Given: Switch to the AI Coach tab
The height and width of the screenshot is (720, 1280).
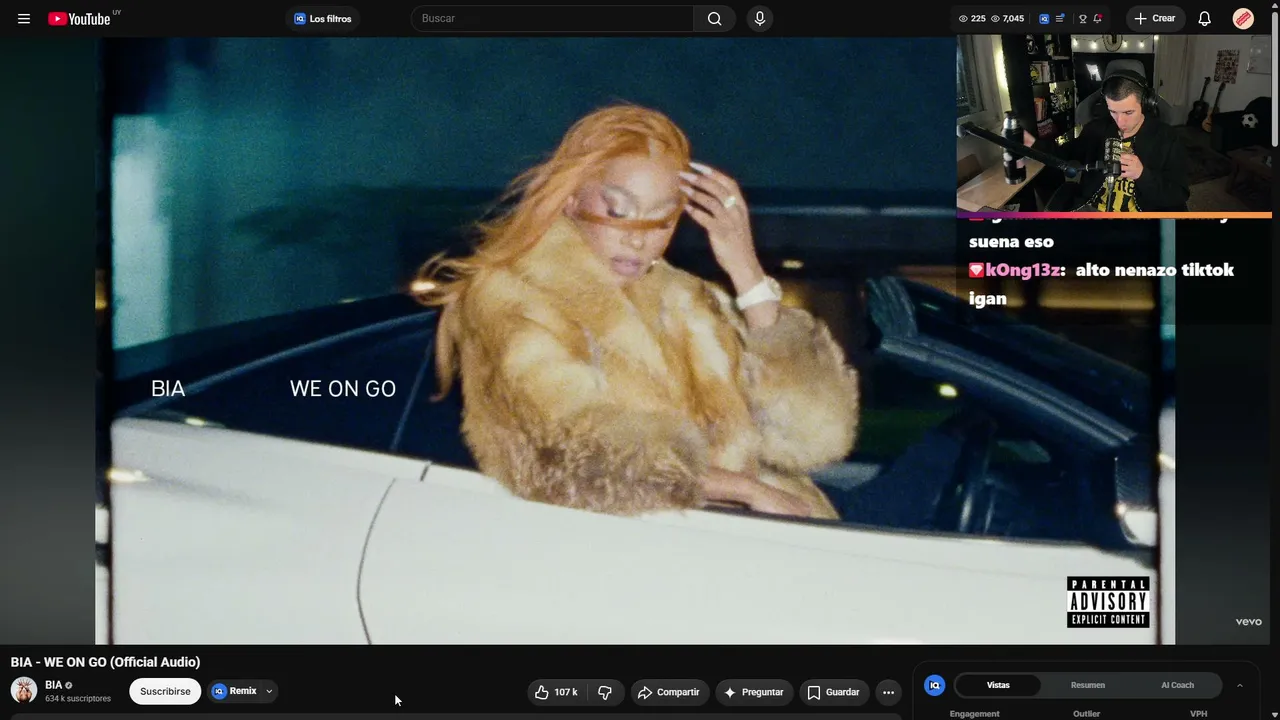Looking at the screenshot, I should pyautogui.click(x=1177, y=685).
